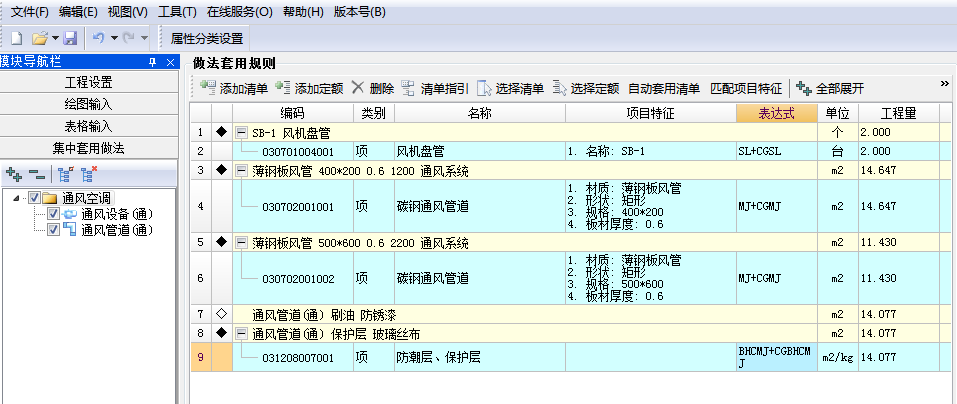Screen dimensions: 957x404
Task: Click the Open folder icon
Action: pyautogui.click(x=40, y=39)
